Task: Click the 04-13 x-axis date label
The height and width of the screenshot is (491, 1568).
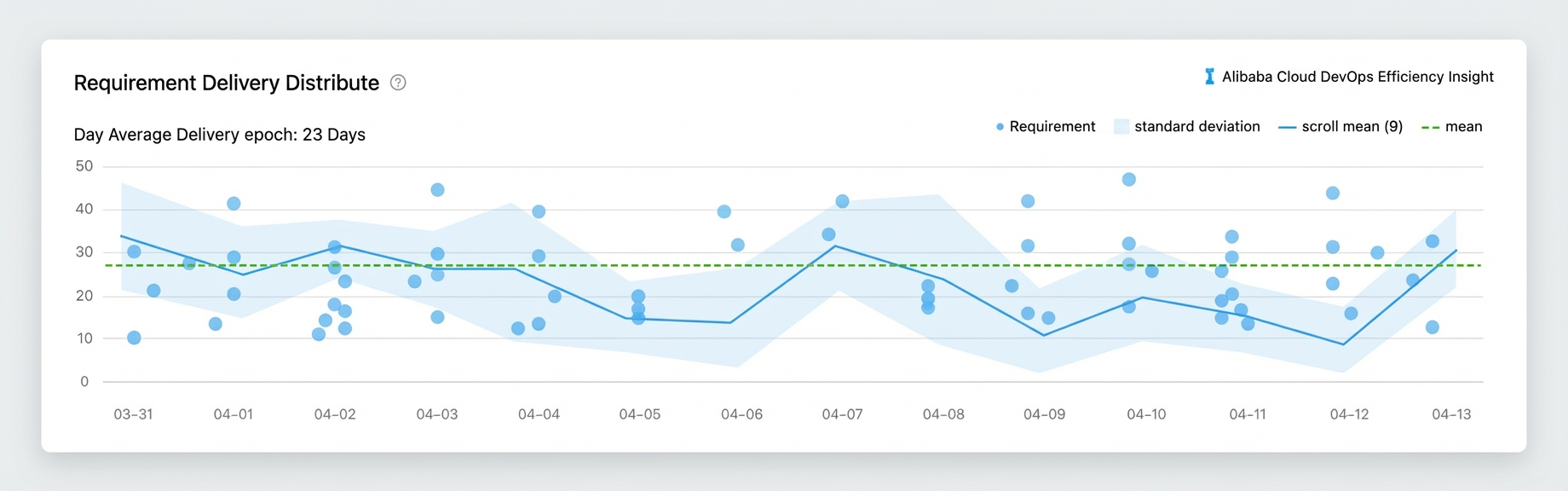Action: (1451, 414)
